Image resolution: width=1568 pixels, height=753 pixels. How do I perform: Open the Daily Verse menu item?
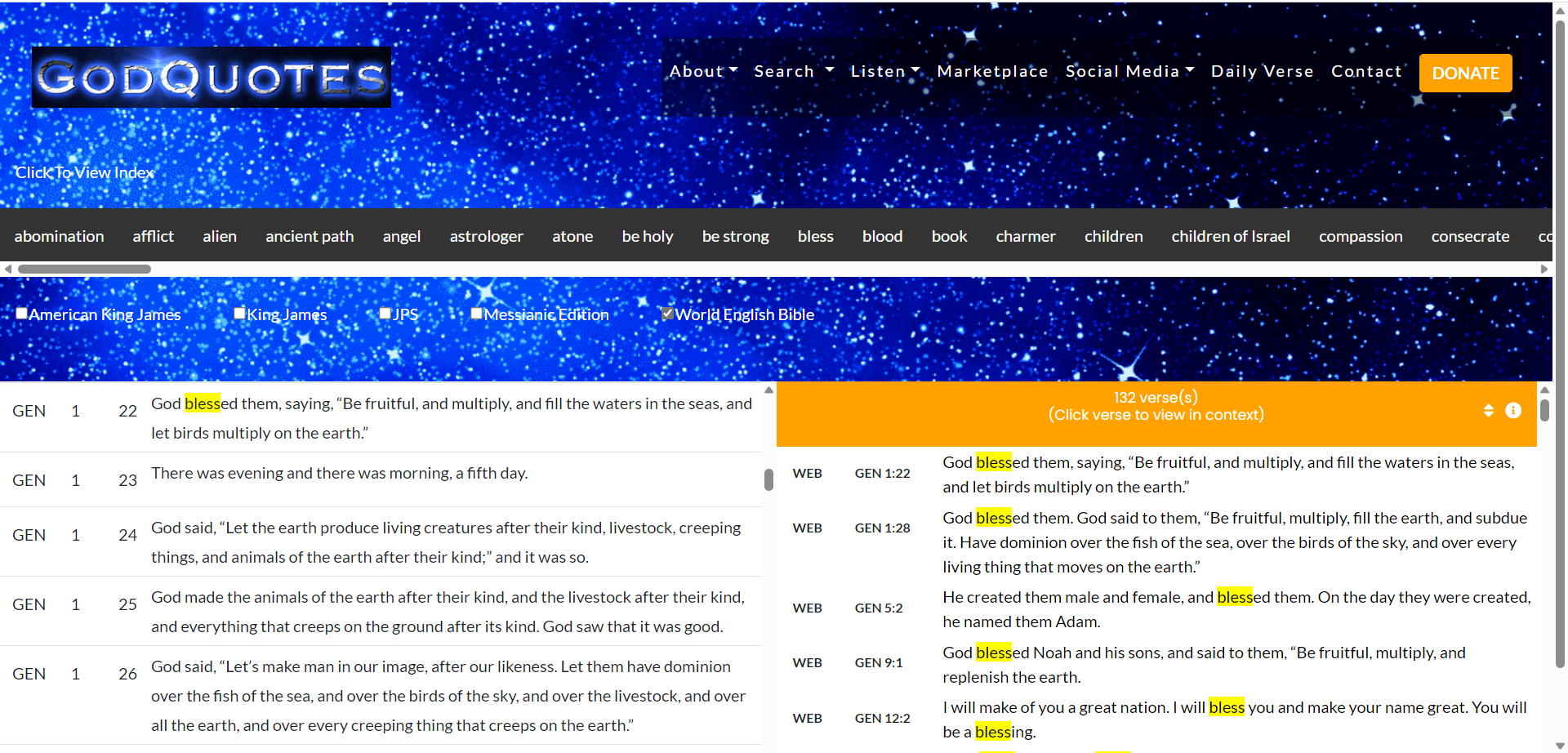1262,71
